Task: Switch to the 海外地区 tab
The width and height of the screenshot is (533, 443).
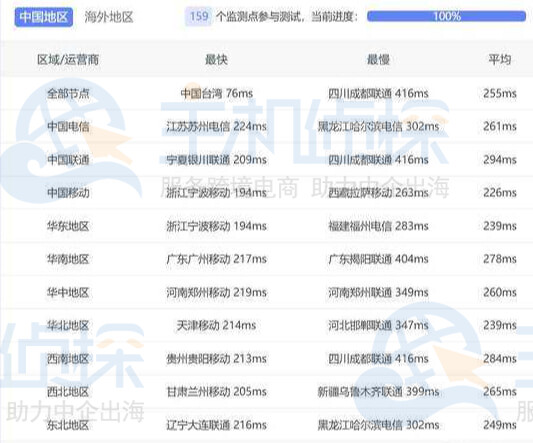Action: click(x=109, y=17)
